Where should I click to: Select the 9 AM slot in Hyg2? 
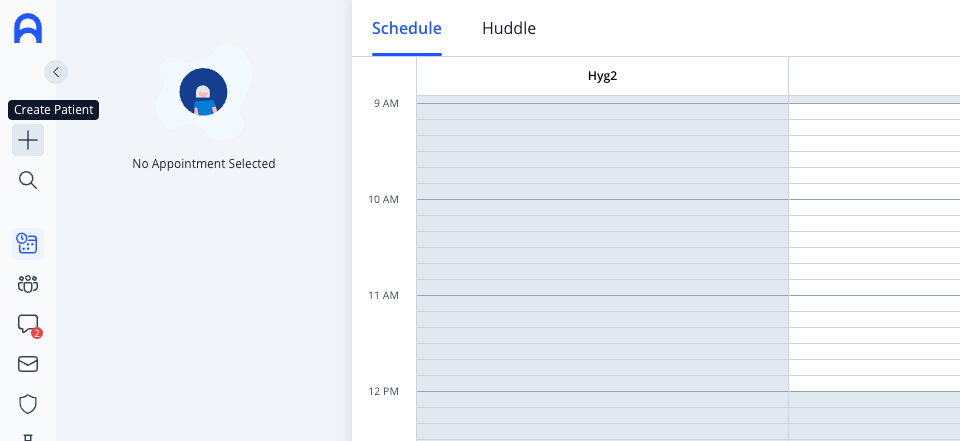(x=602, y=111)
